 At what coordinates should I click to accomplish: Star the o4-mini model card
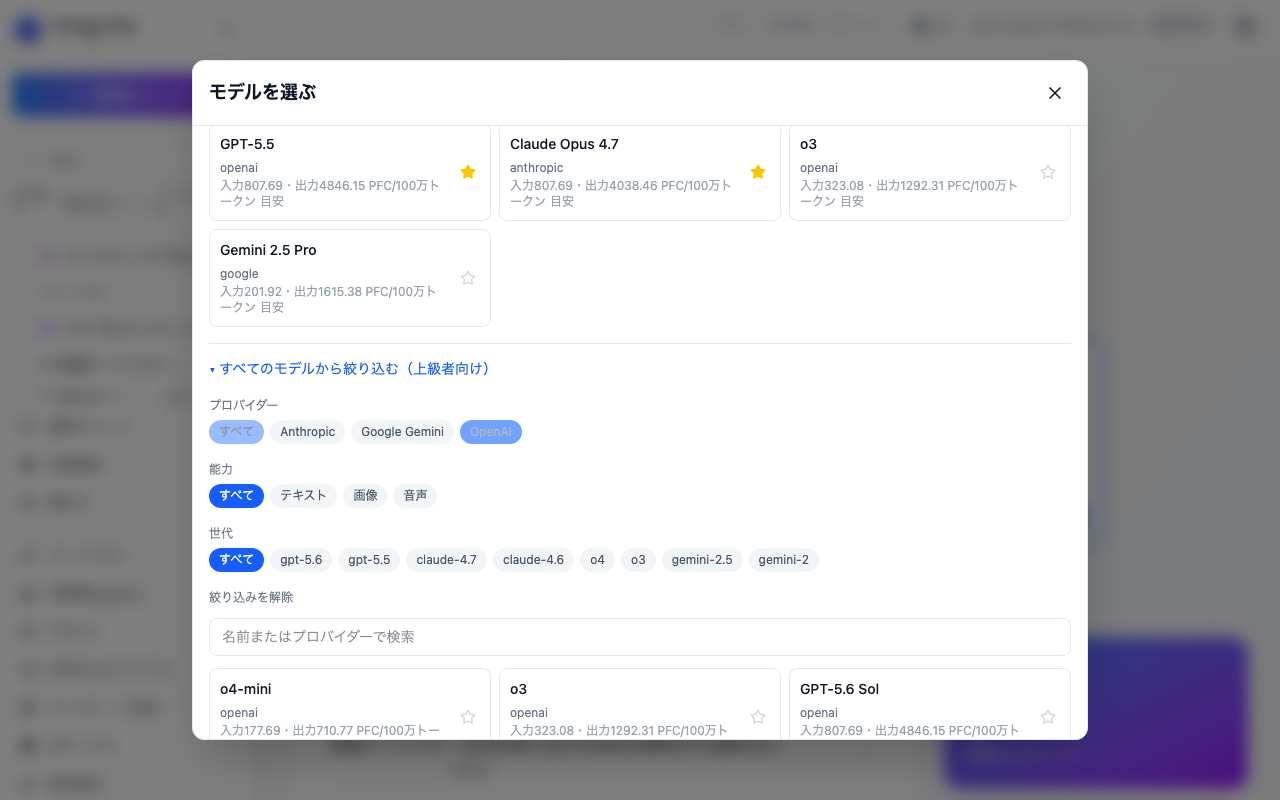tap(468, 717)
